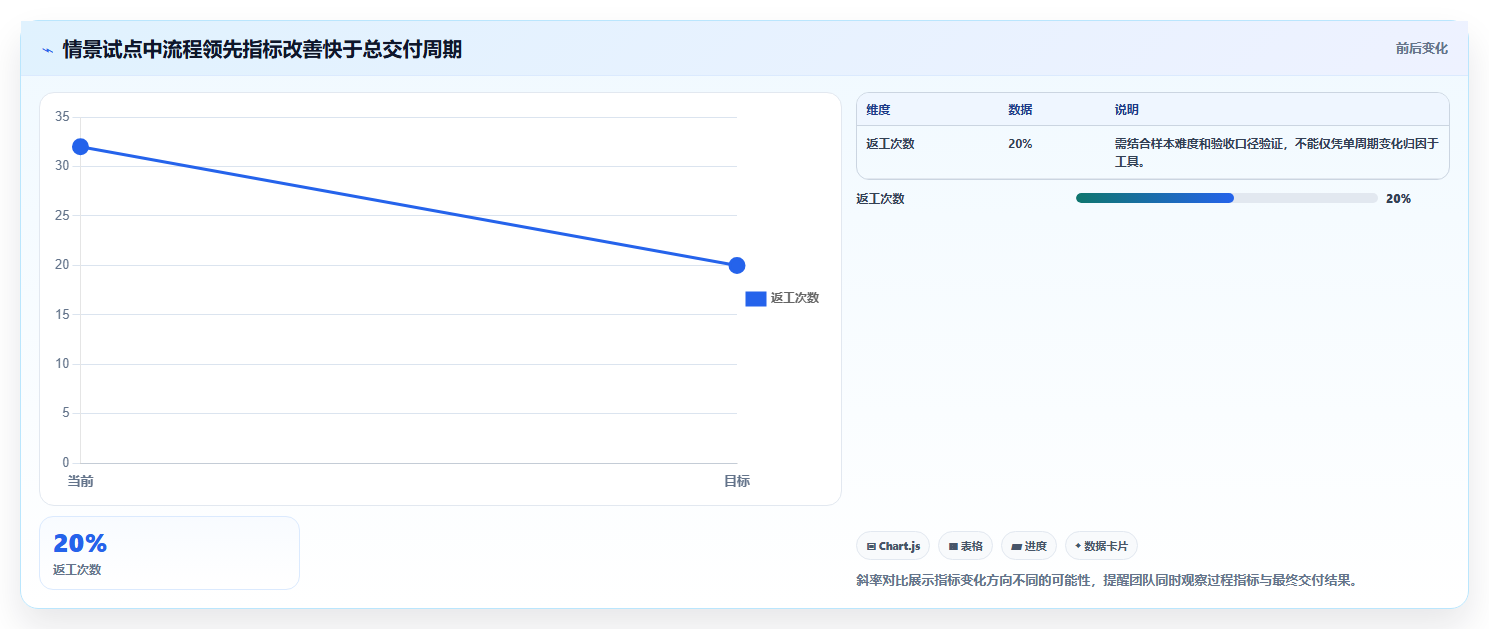Click the 返工次数 label under the large 20%
The width and height of the screenshot is (1489, 629).
77,569
